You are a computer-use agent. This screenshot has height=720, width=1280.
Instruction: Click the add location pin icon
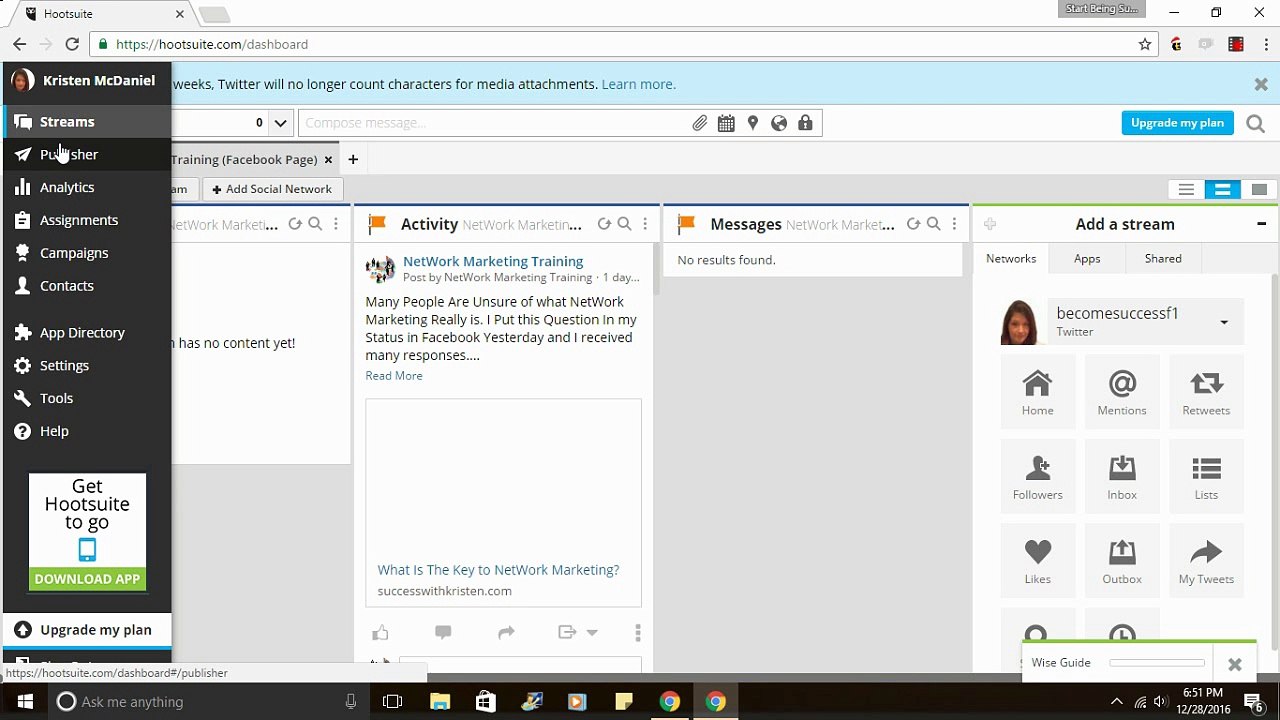753,123
